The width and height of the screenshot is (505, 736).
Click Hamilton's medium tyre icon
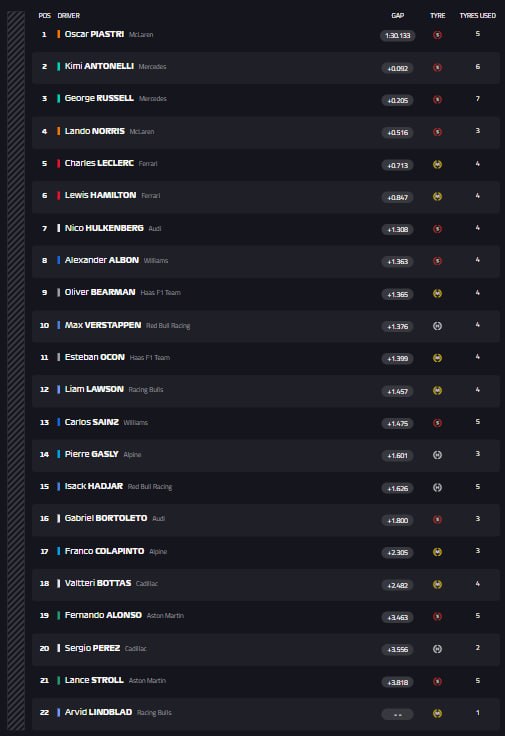point(437,197)
